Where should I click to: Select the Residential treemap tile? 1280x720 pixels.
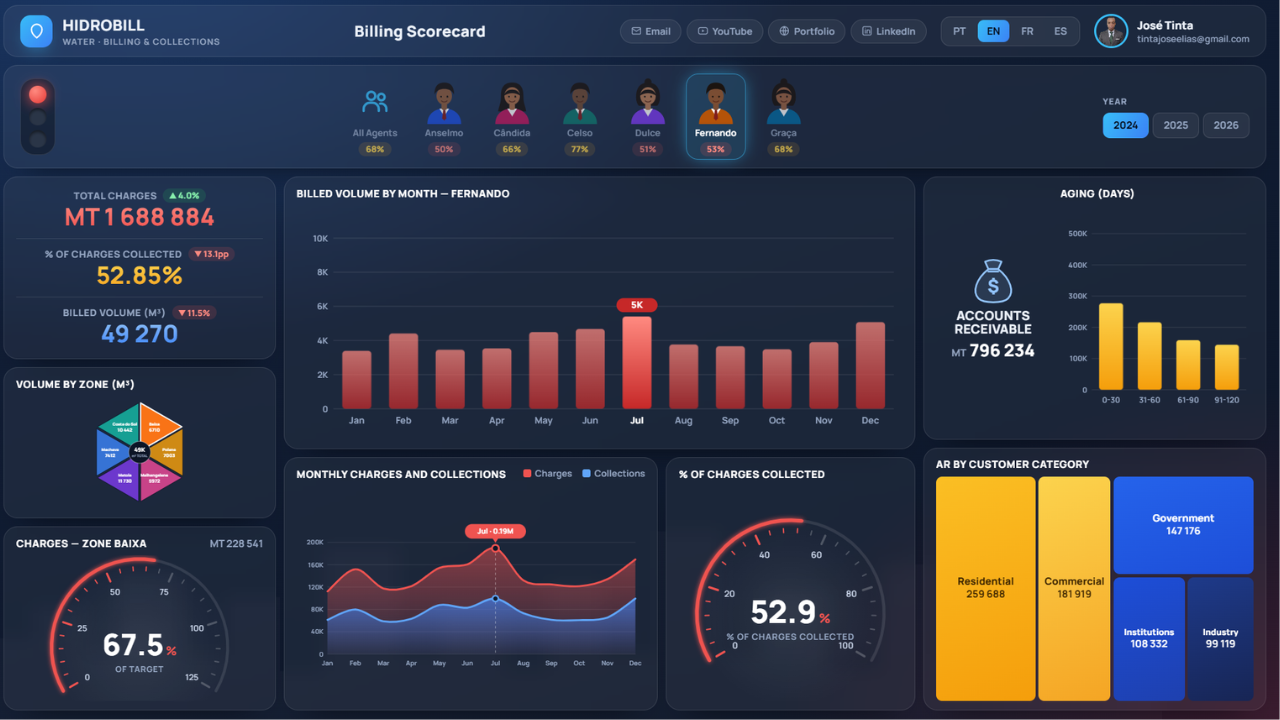click(x=986, y=588)
